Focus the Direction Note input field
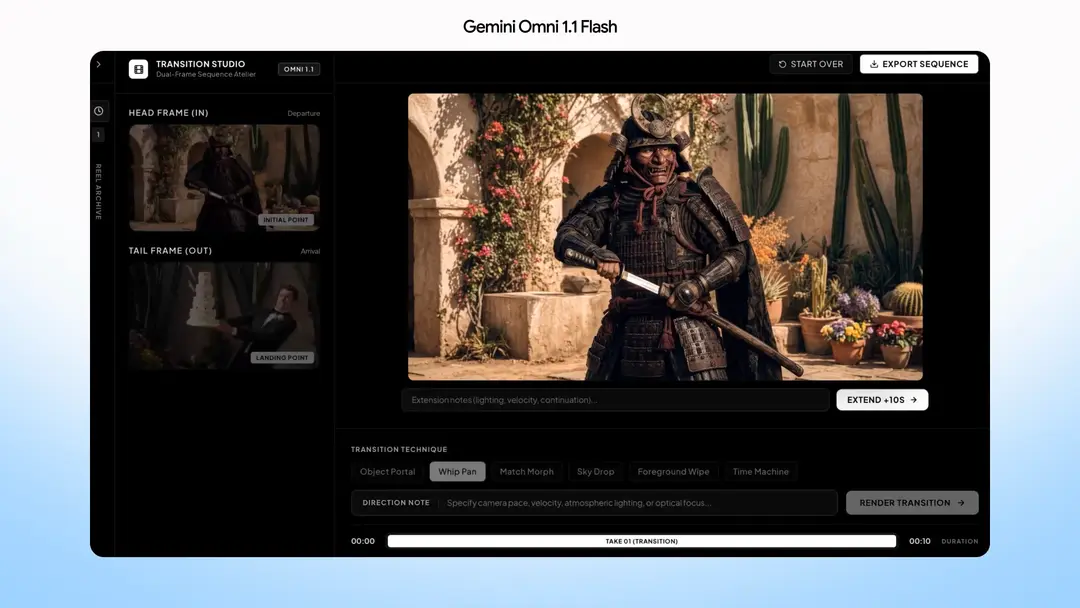1080x608 pixels. tap(594, 503)
